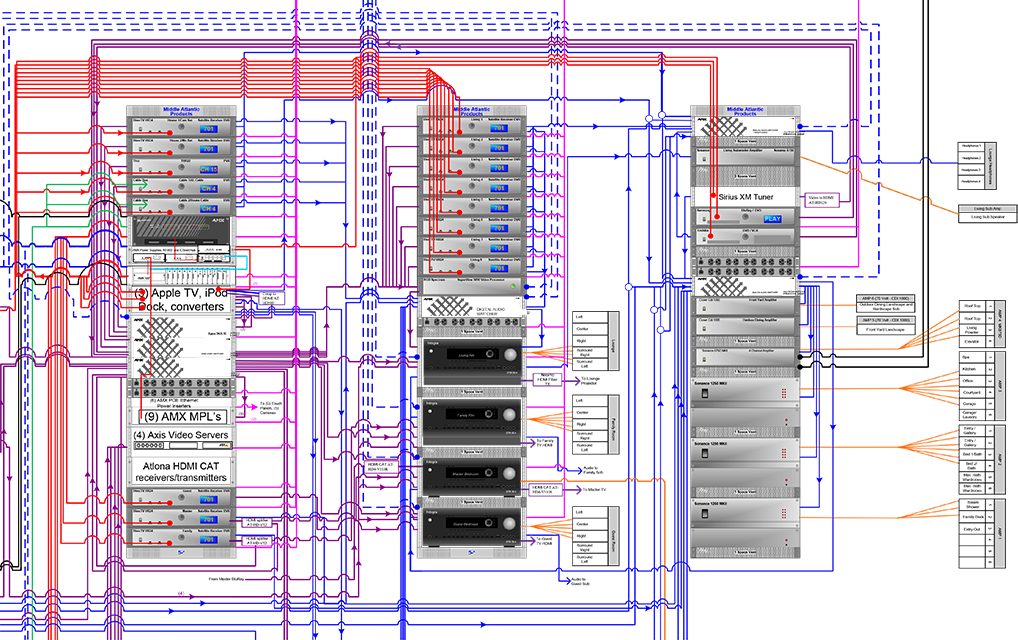Select the 701 display on the Family satellite receiver
This screenshot has width=1018, height=640.
pos(208,540)
